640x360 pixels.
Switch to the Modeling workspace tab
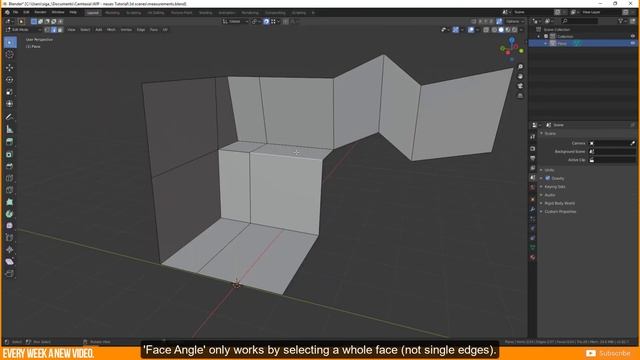point(112,13)
